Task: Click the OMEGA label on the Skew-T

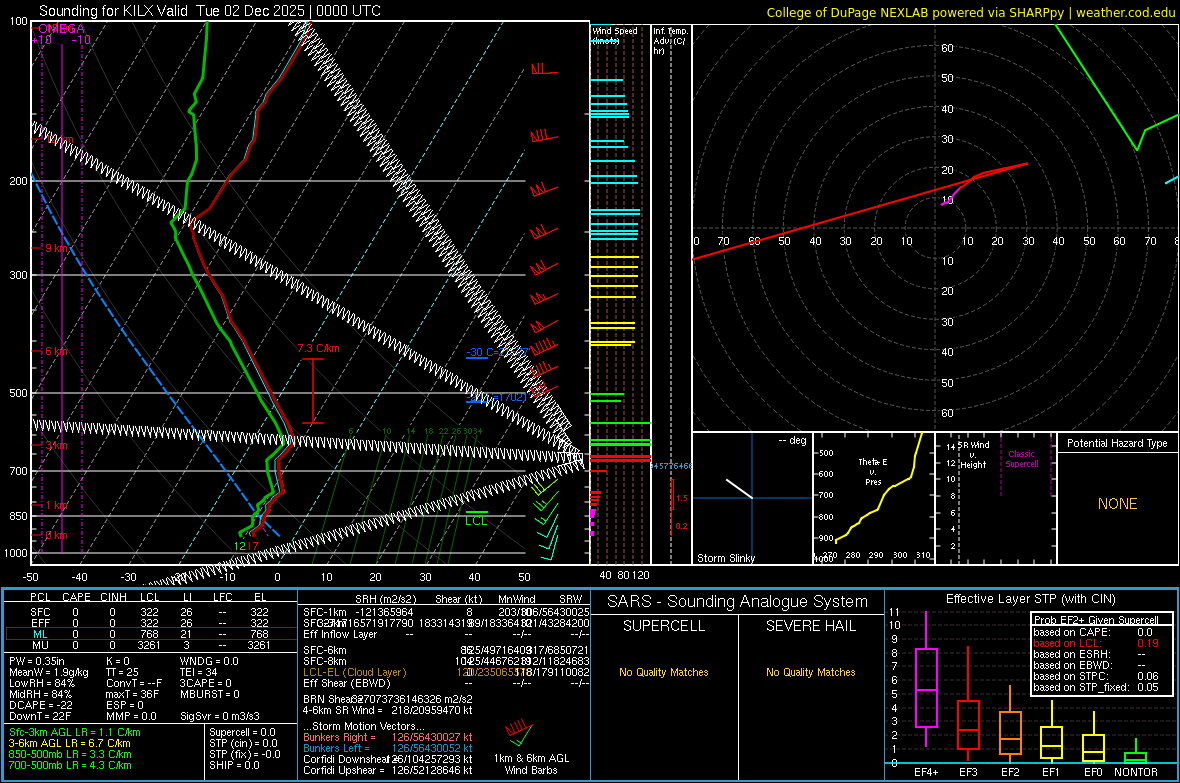Action: [61, 29]
